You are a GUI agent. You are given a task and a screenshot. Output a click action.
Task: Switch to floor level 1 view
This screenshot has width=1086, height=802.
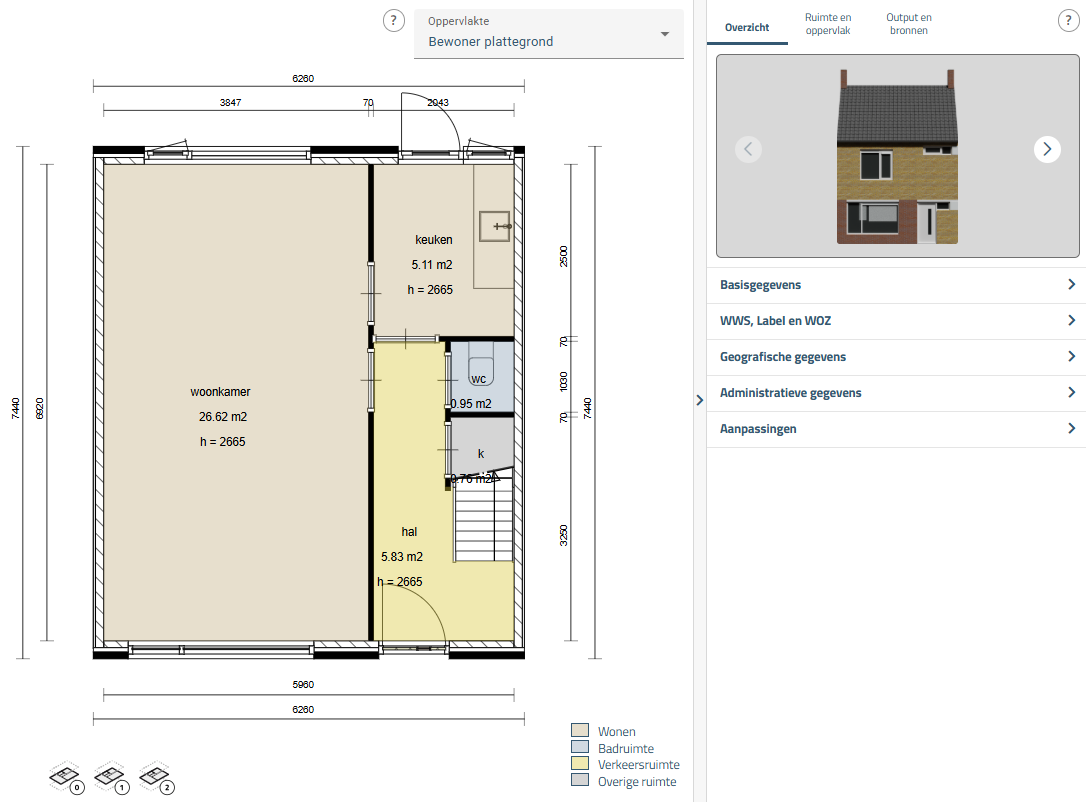[x=110, y=776]
